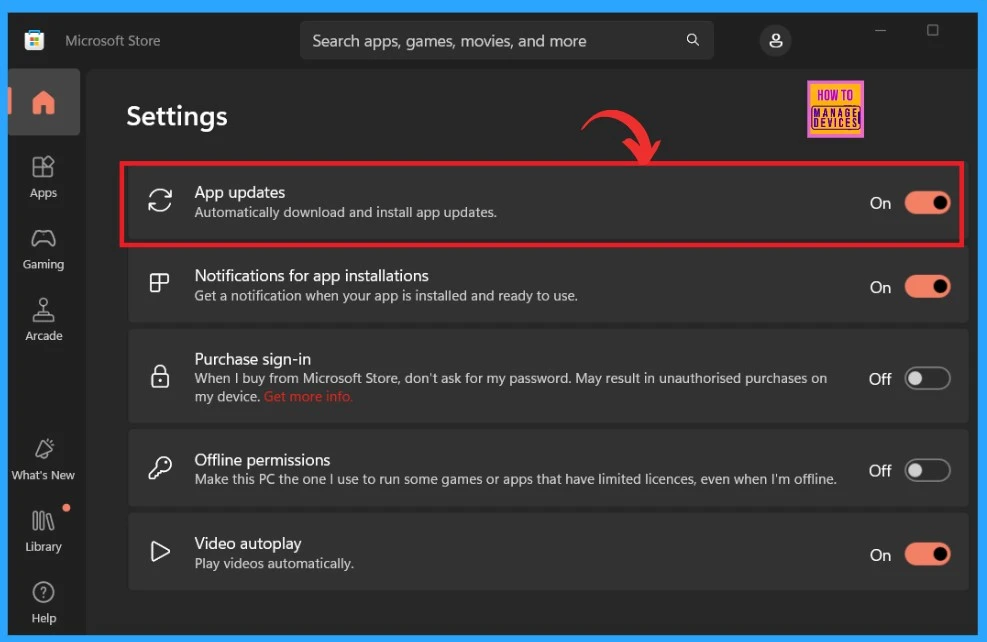Click the 'Microsoft Store' title text
Viewport: 987px width, 642px height.
[113, 41]
